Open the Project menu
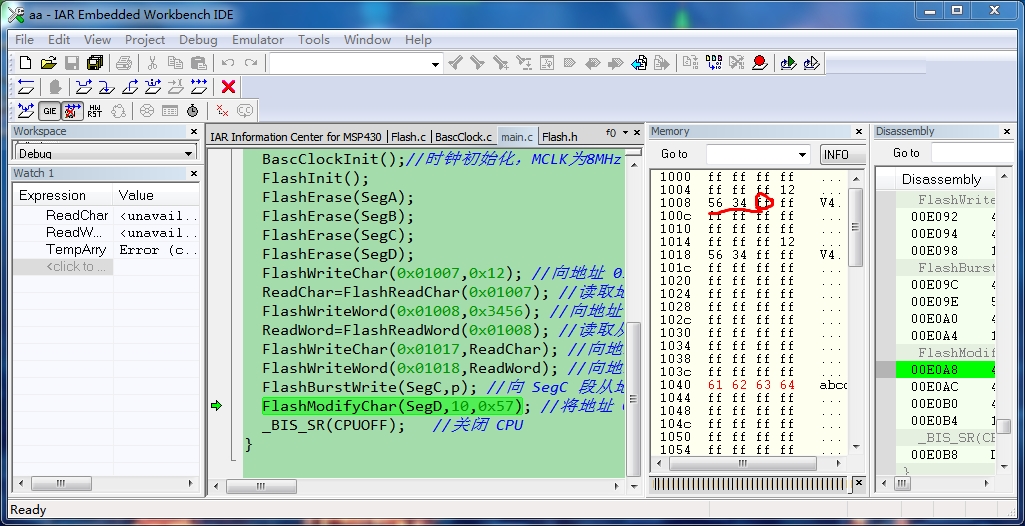This screenshot has width=1025, height=526. coord(144,40)
